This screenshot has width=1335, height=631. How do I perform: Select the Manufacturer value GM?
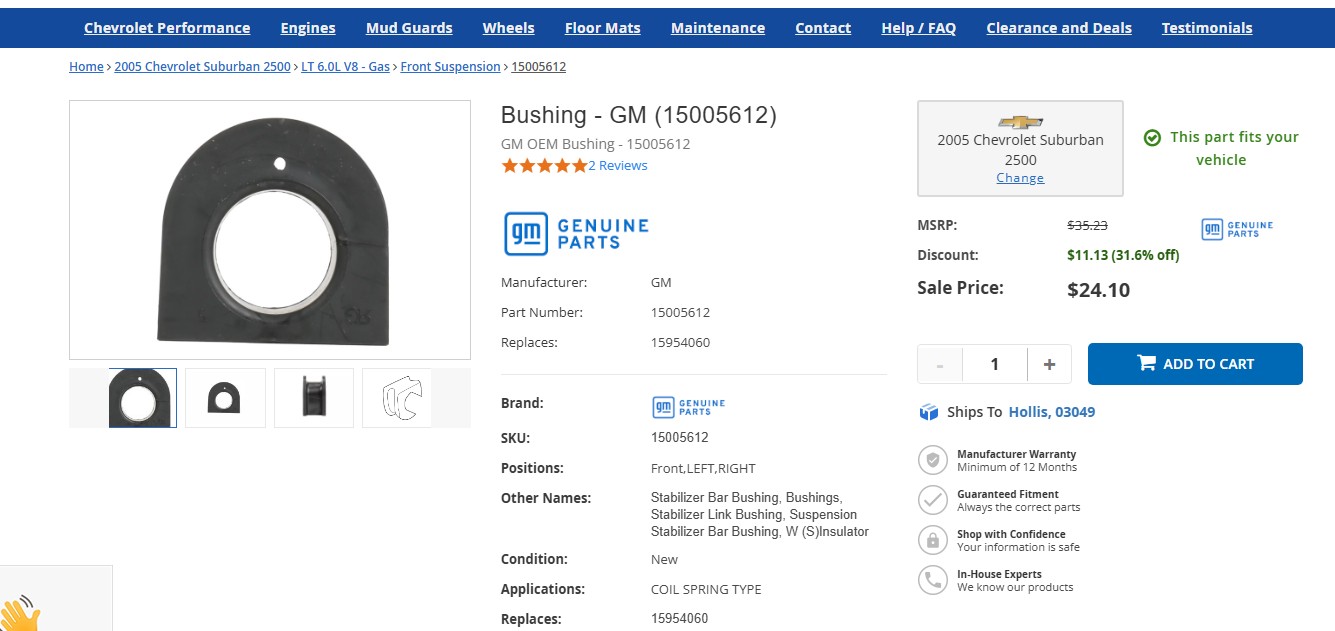coord(661,282)
